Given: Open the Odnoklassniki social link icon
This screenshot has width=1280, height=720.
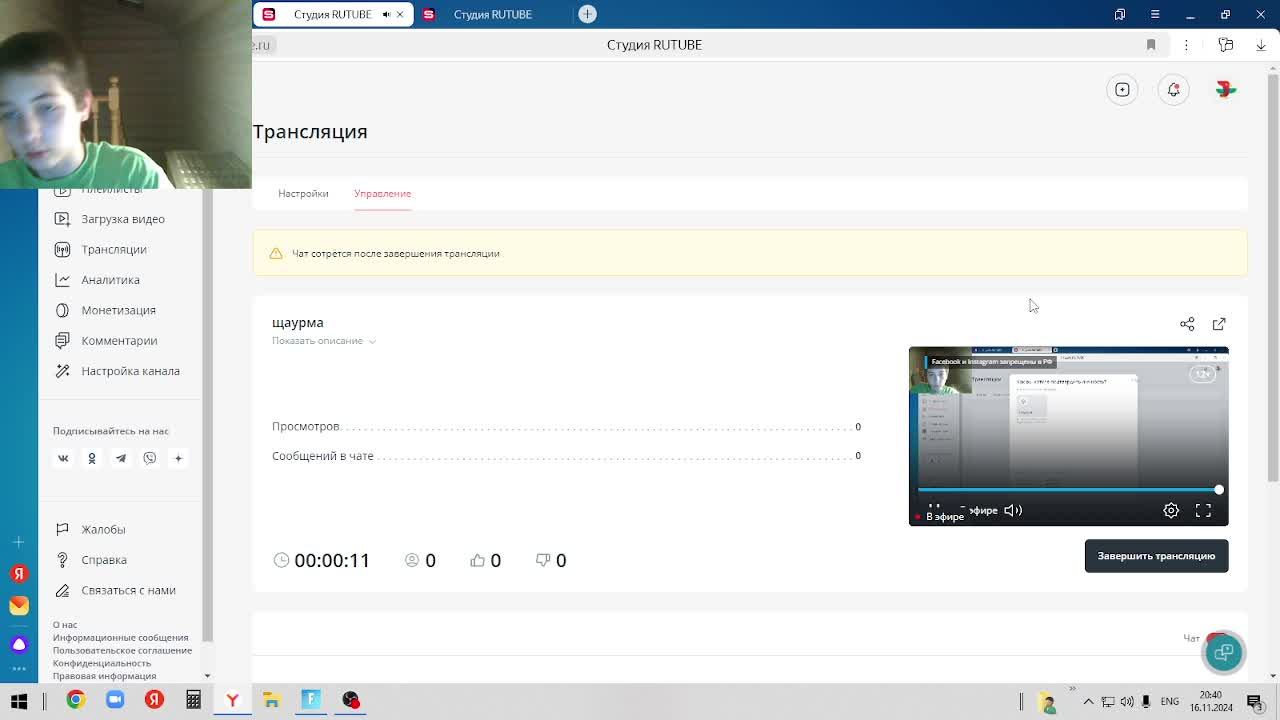Looking at the screenshot, I should coord(92,458).
